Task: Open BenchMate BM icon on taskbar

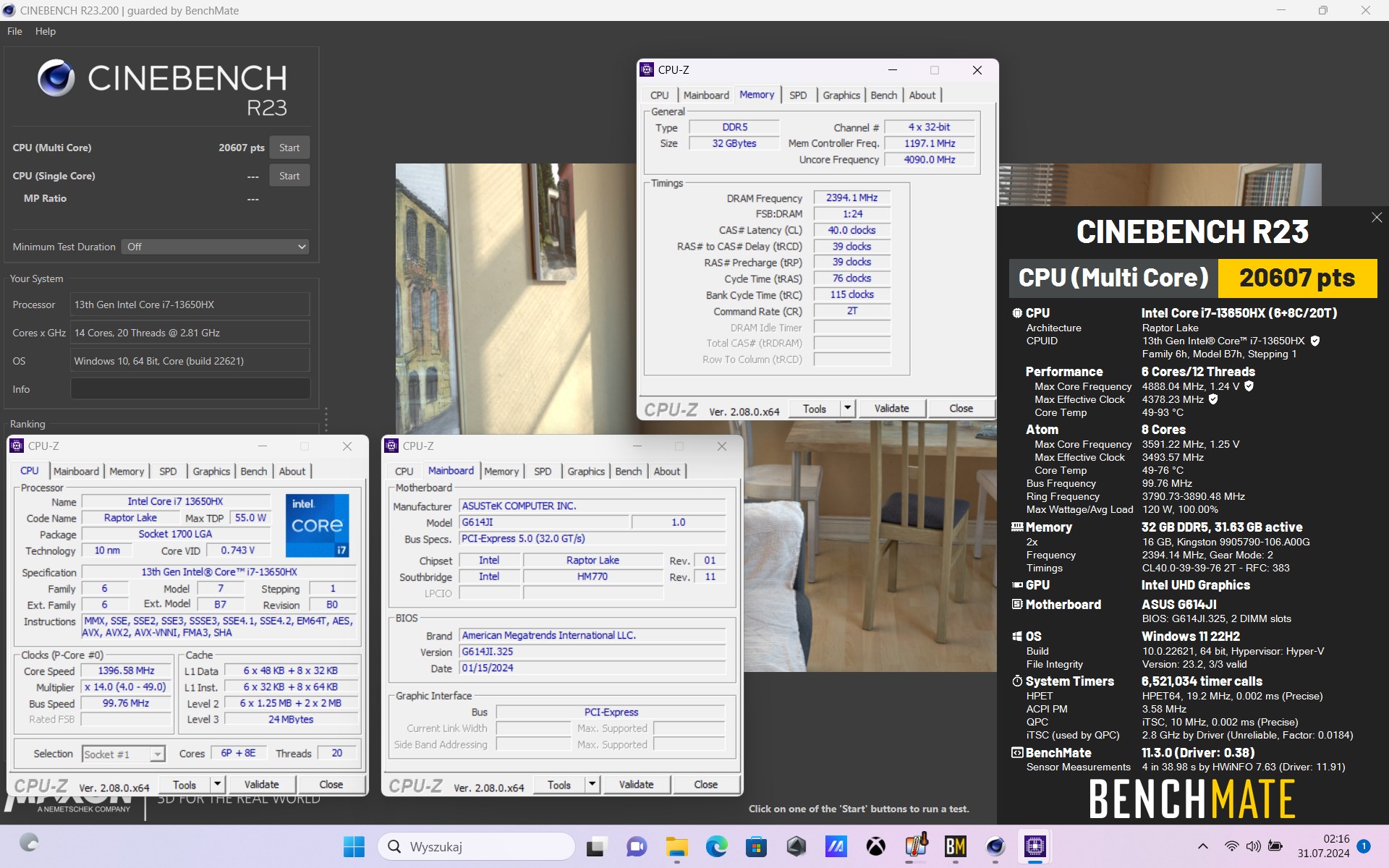Action: (956, 846)
